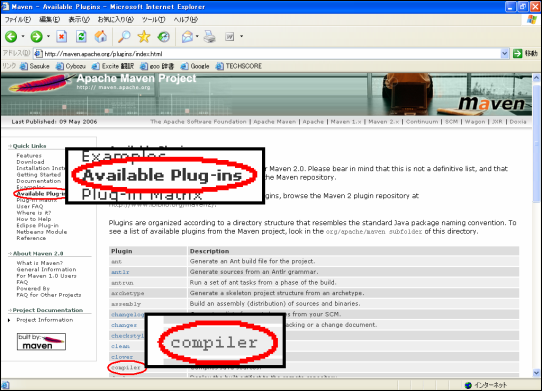Click the Apache Software Foundation link

198,122
